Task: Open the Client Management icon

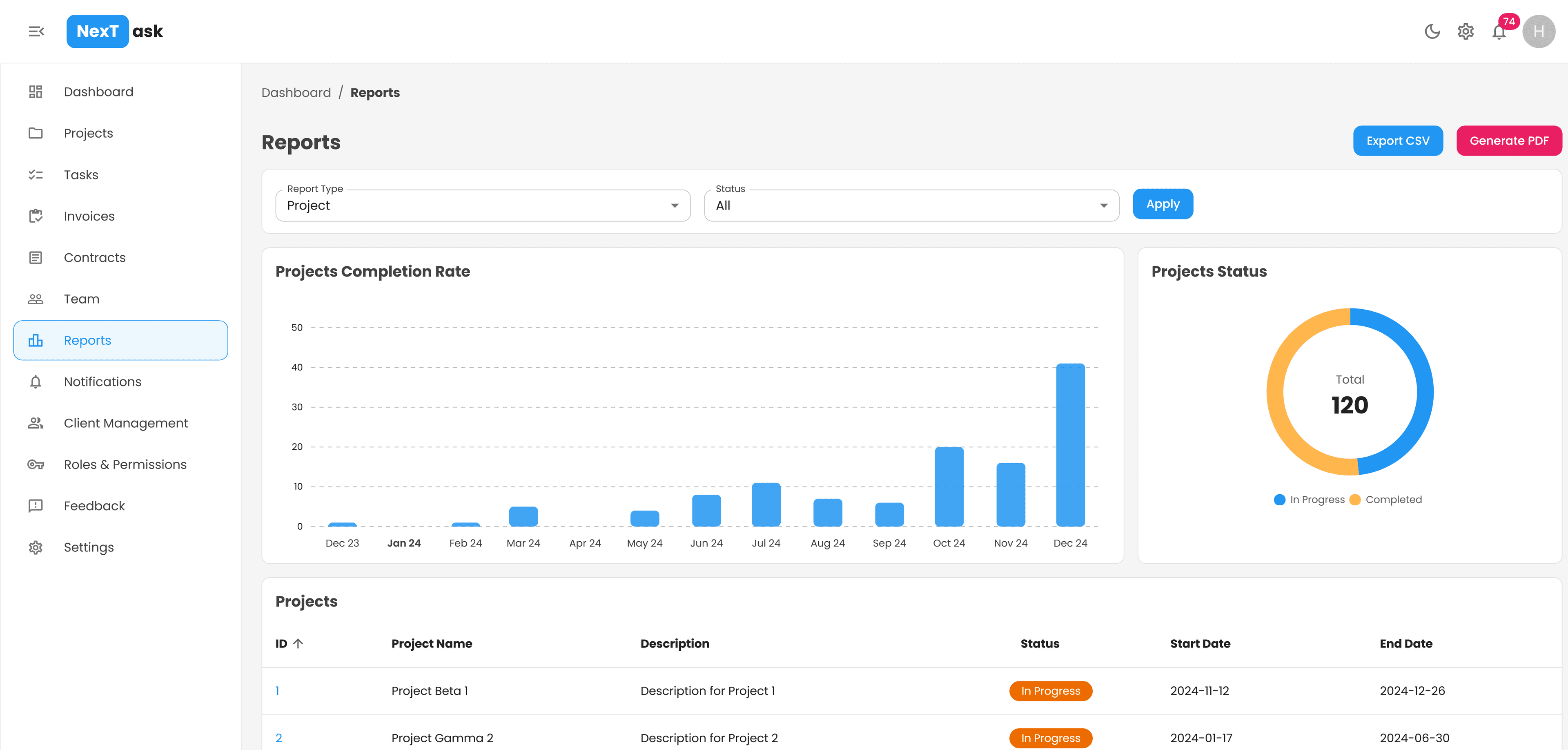Action: [x=35, y=422]
